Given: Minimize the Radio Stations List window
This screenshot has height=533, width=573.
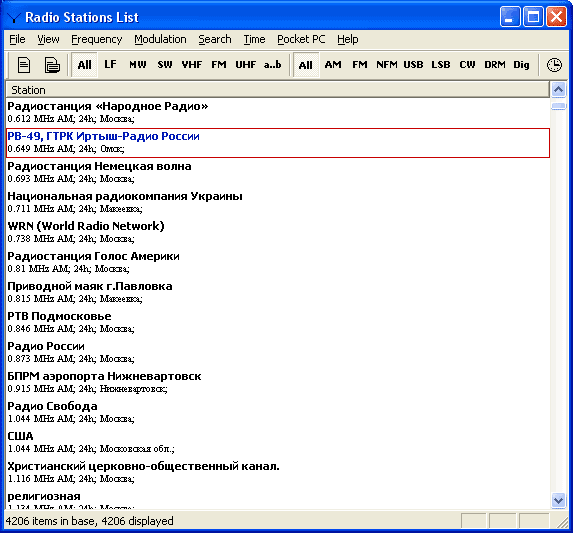Looking at the screenshot, I should (510, 17).
